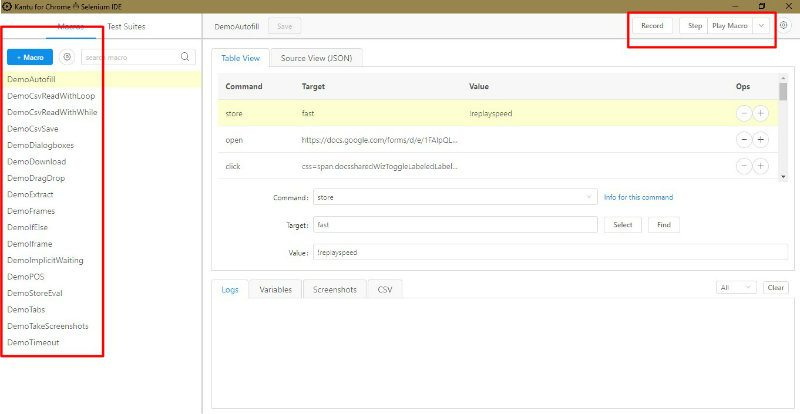The image size is (800, 414).
Task: Select the DemoDragDrop macro
Action: point(36,178)
